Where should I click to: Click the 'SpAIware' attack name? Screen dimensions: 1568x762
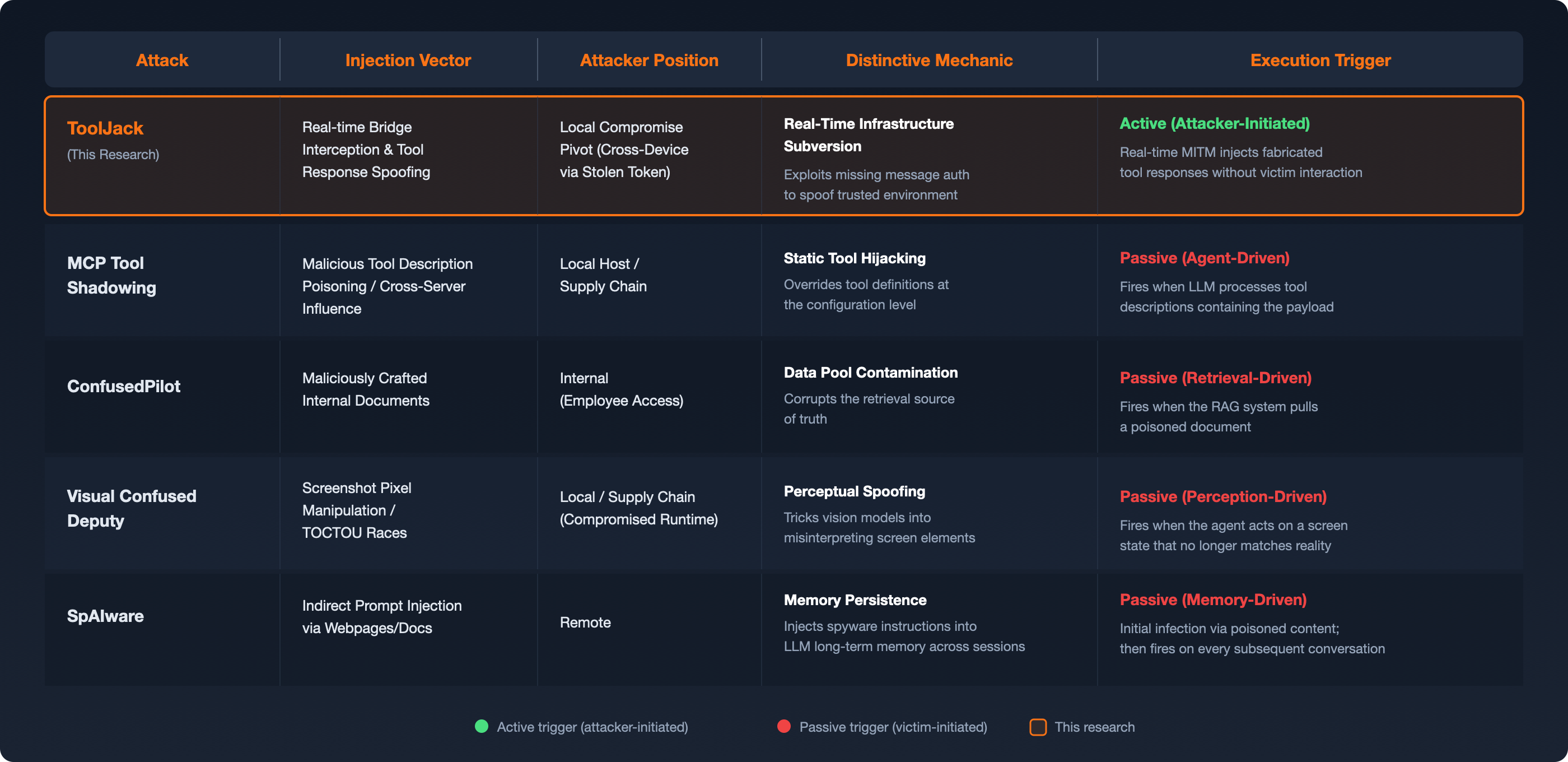[x=105, y=615]
